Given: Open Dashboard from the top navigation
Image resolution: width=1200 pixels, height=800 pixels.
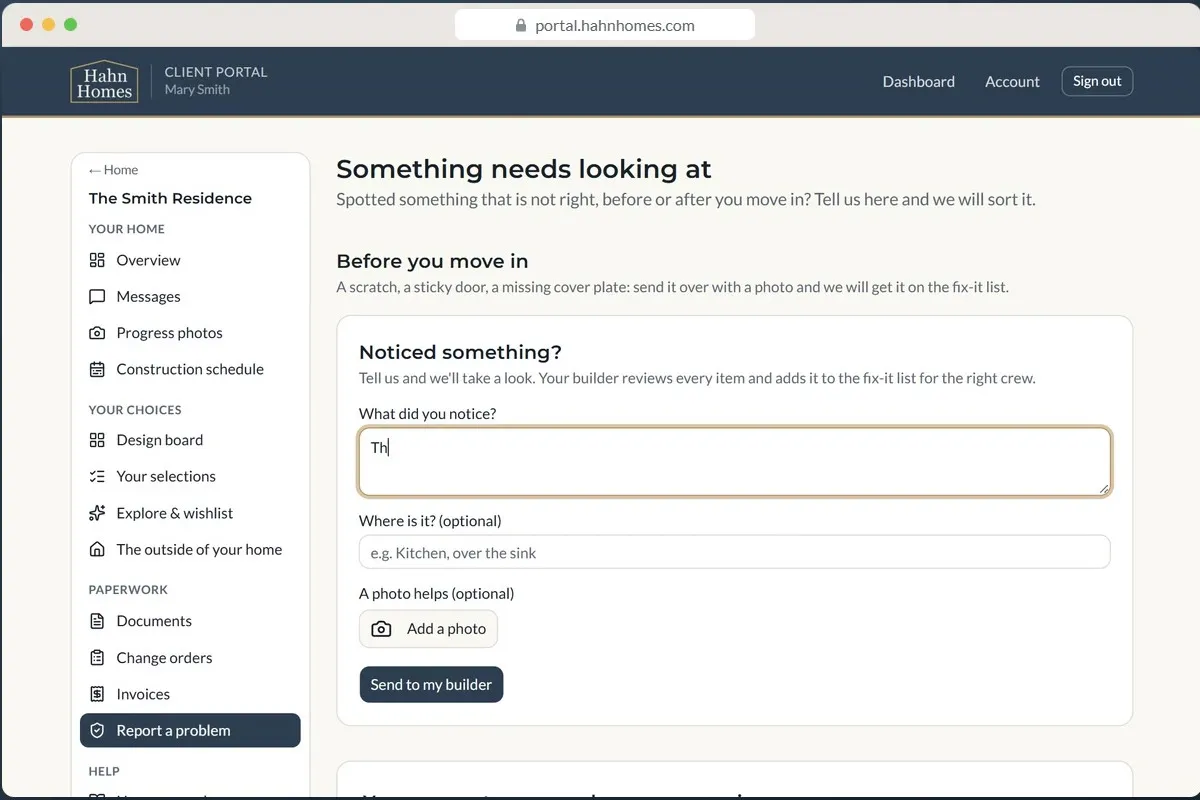Looking at the screenshot, I should pos(918,82).
